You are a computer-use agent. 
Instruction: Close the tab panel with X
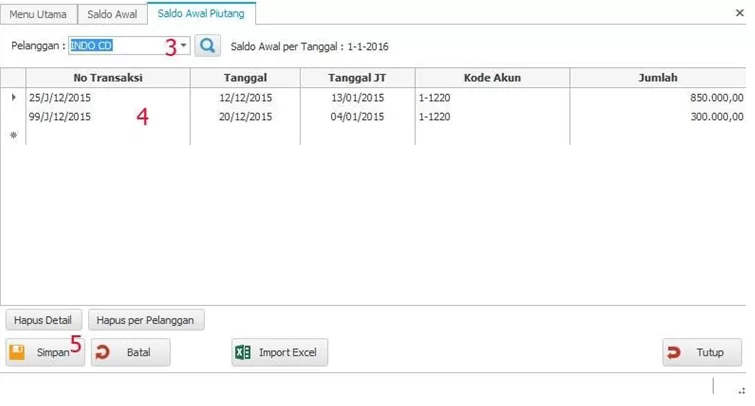pyautogui.click(x=740, y=13)
